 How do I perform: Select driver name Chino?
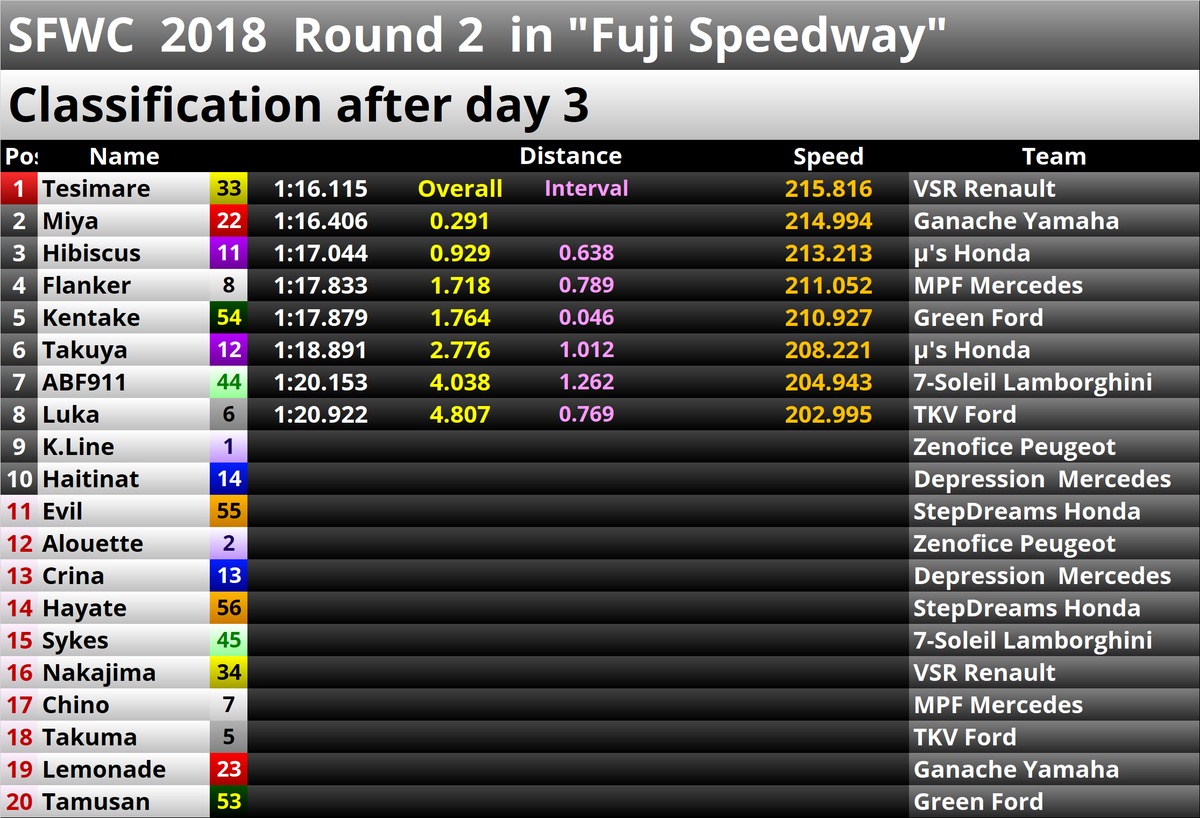[75, 705]
